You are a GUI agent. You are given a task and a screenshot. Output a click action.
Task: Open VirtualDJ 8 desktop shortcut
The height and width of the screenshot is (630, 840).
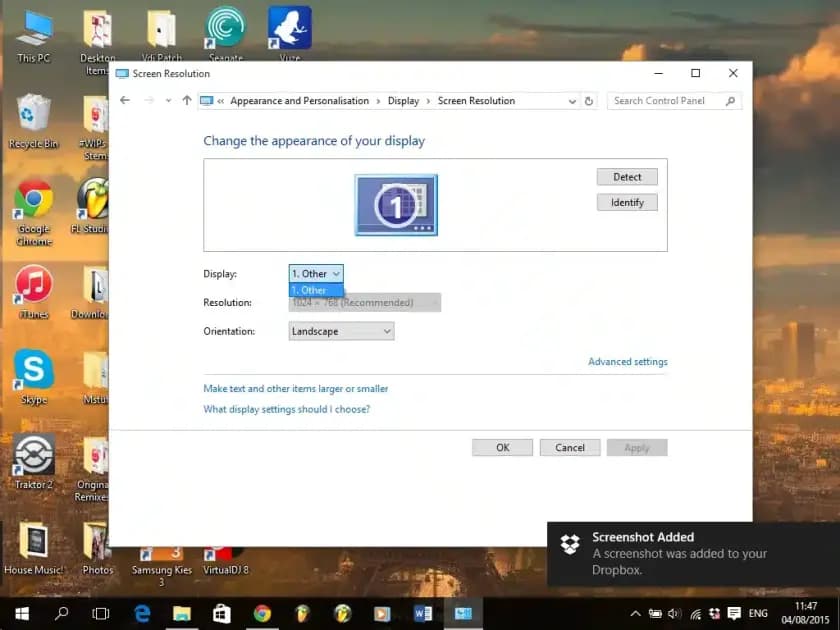[x=226, y=561]
